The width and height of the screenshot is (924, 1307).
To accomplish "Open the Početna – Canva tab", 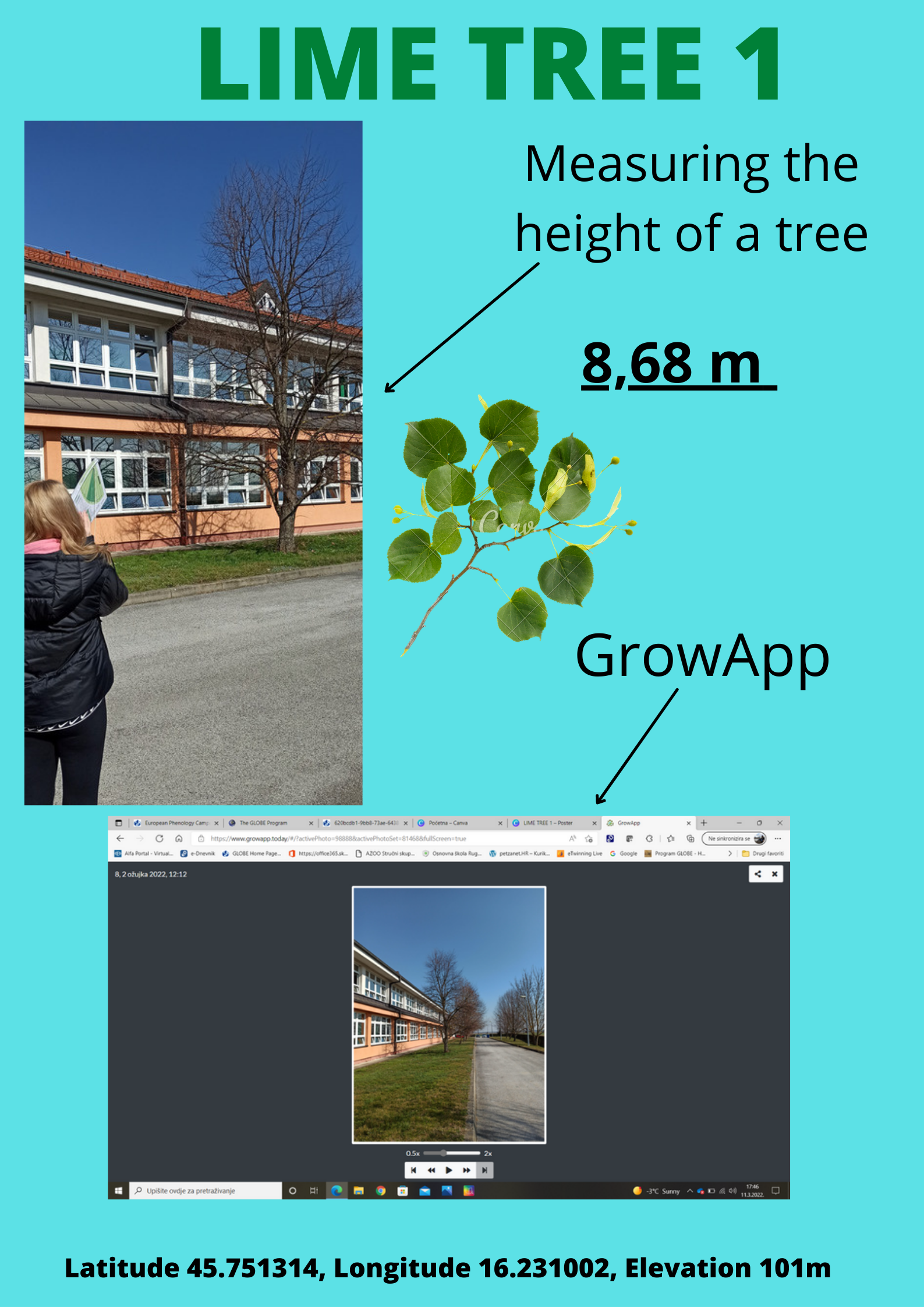I will [x=448, y=823].
